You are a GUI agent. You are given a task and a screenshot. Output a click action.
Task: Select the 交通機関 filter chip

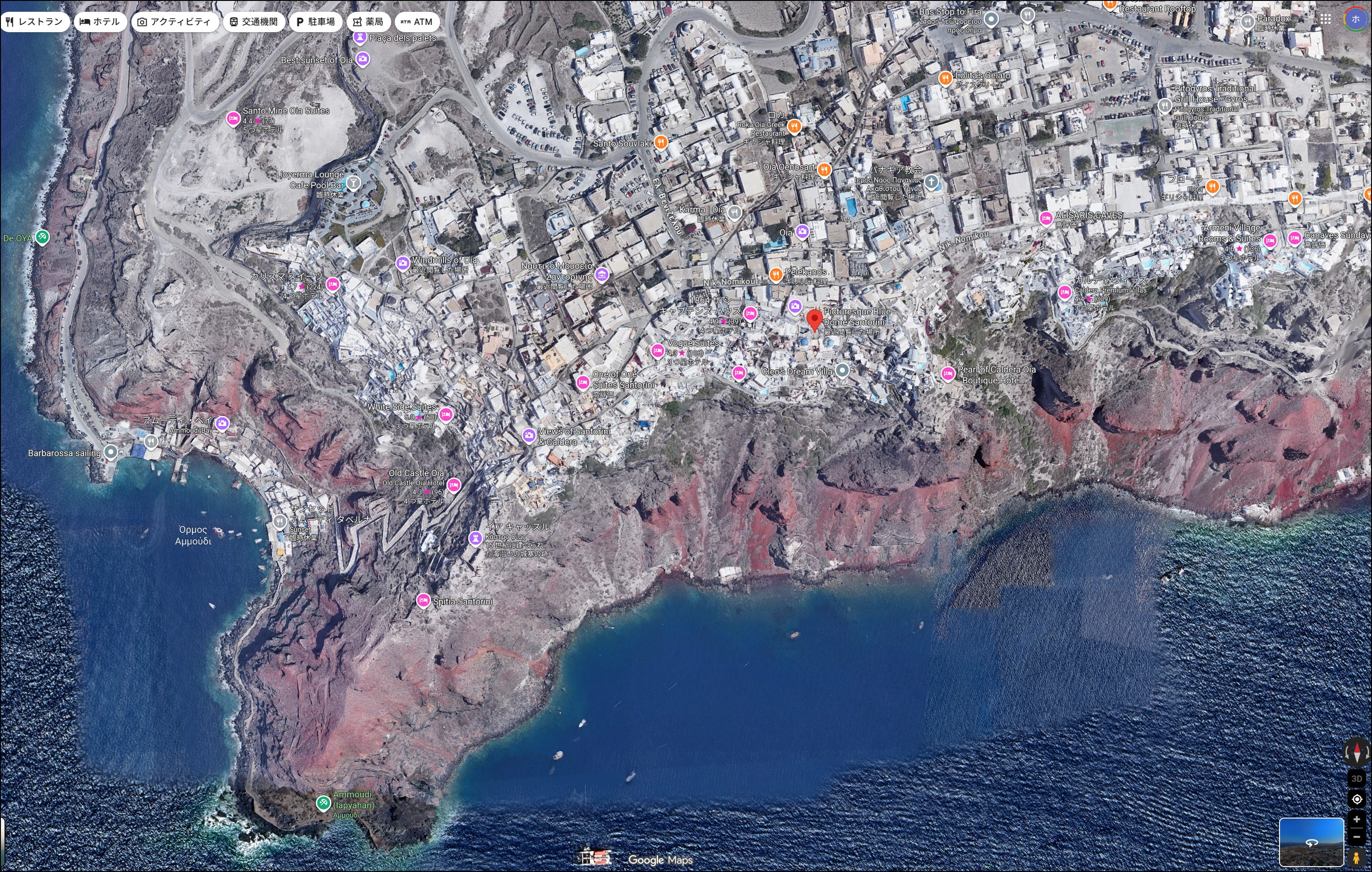click(253, 22)
